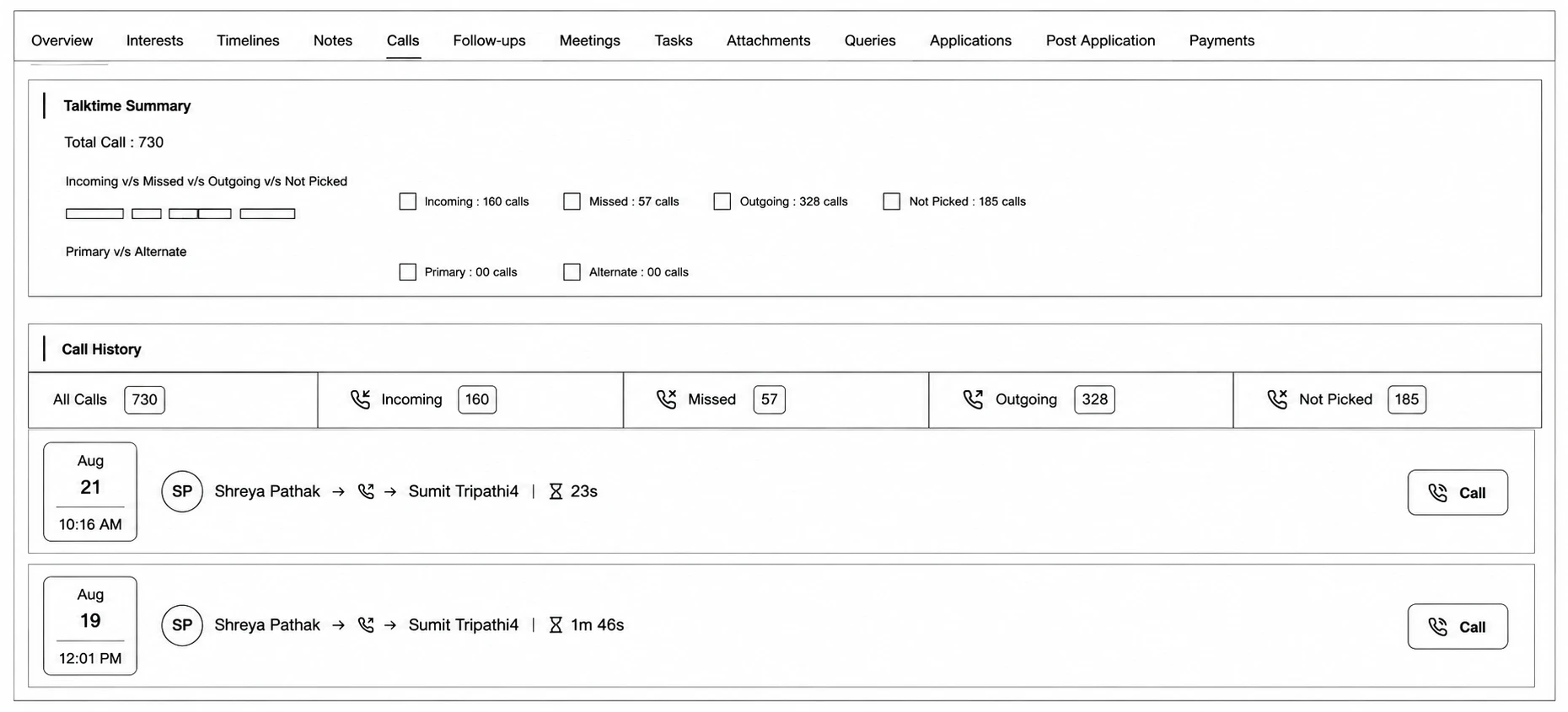Click the hourglass icon next to 23s
The image size is (1568, 712).
[x=556, y=491]
